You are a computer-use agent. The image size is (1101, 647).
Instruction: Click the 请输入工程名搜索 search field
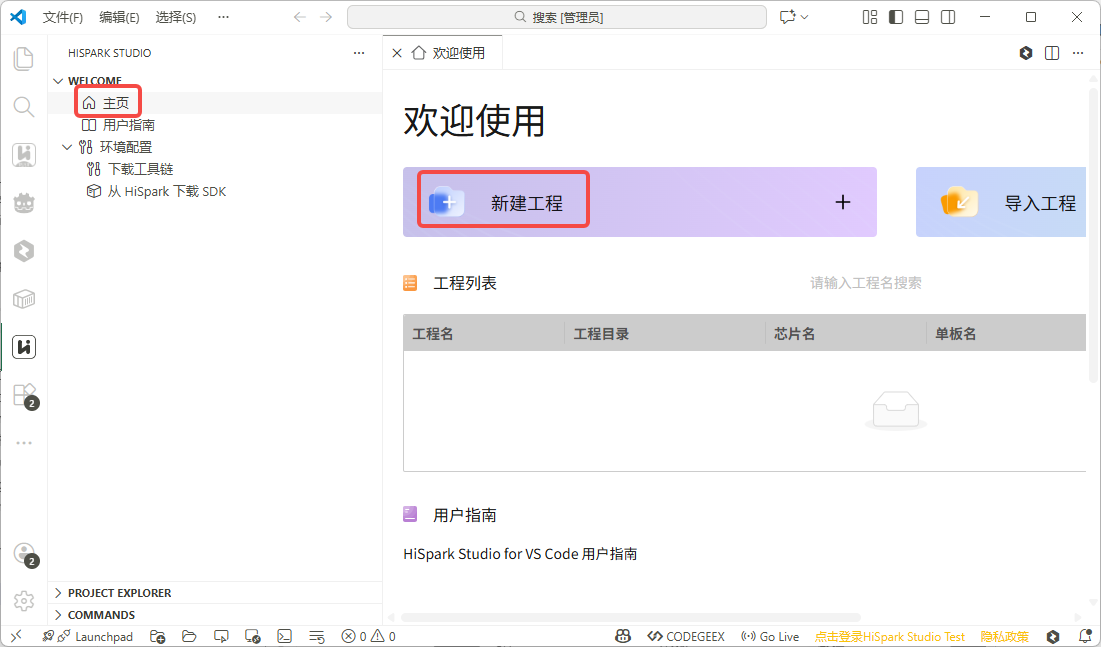click(866, 283)
